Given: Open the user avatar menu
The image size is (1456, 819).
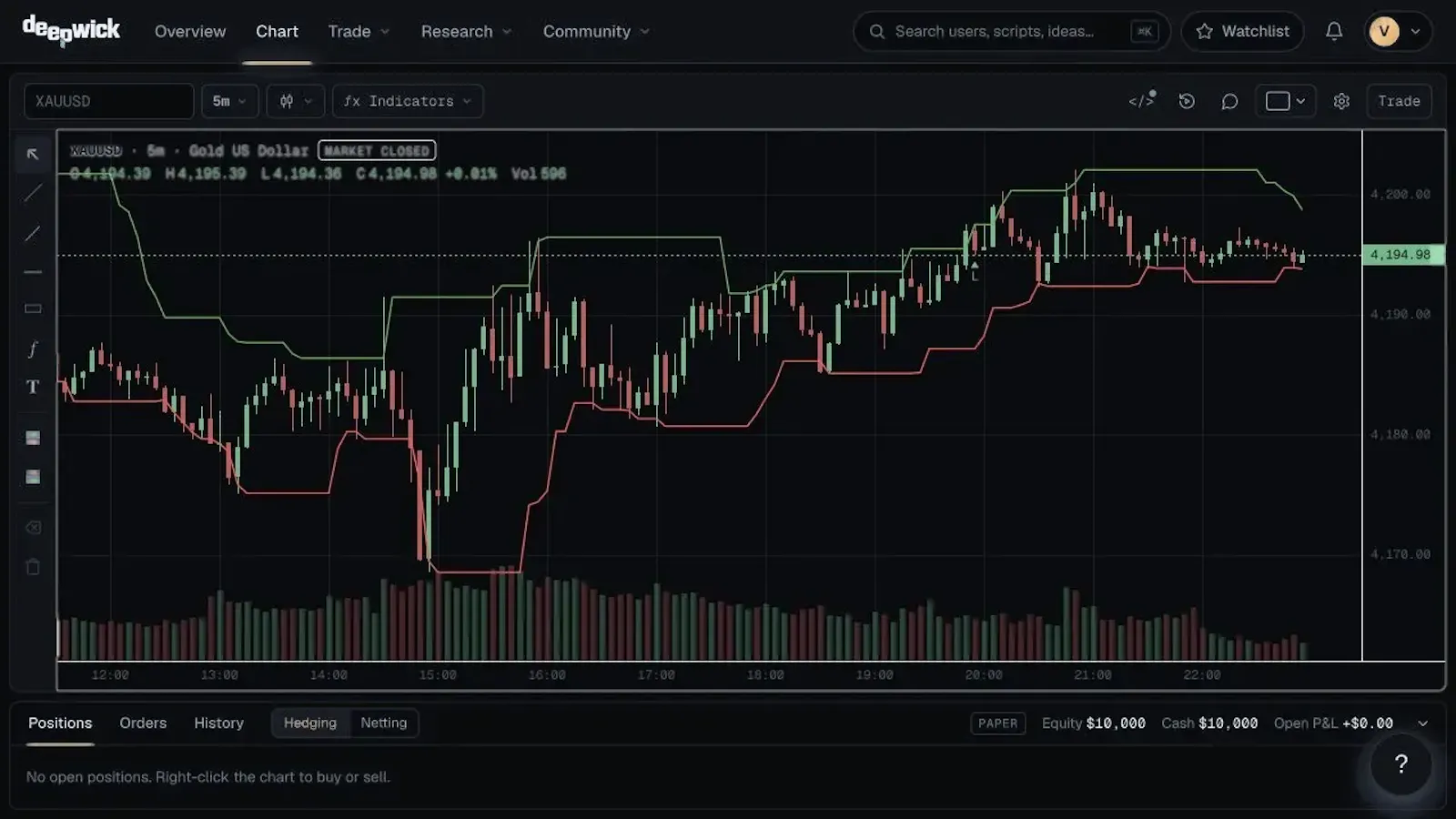Looking at the screenshot, I should (1397, 31).
